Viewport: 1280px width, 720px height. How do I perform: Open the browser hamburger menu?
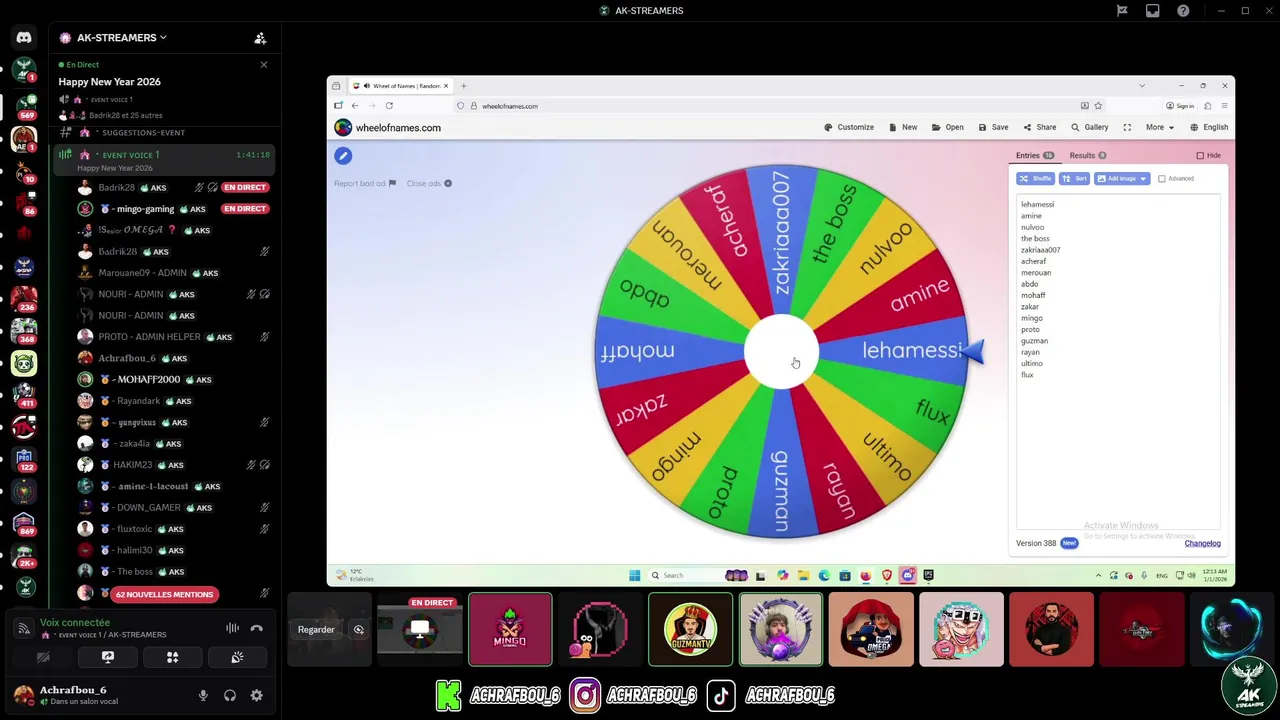(x=1225, y=106)
